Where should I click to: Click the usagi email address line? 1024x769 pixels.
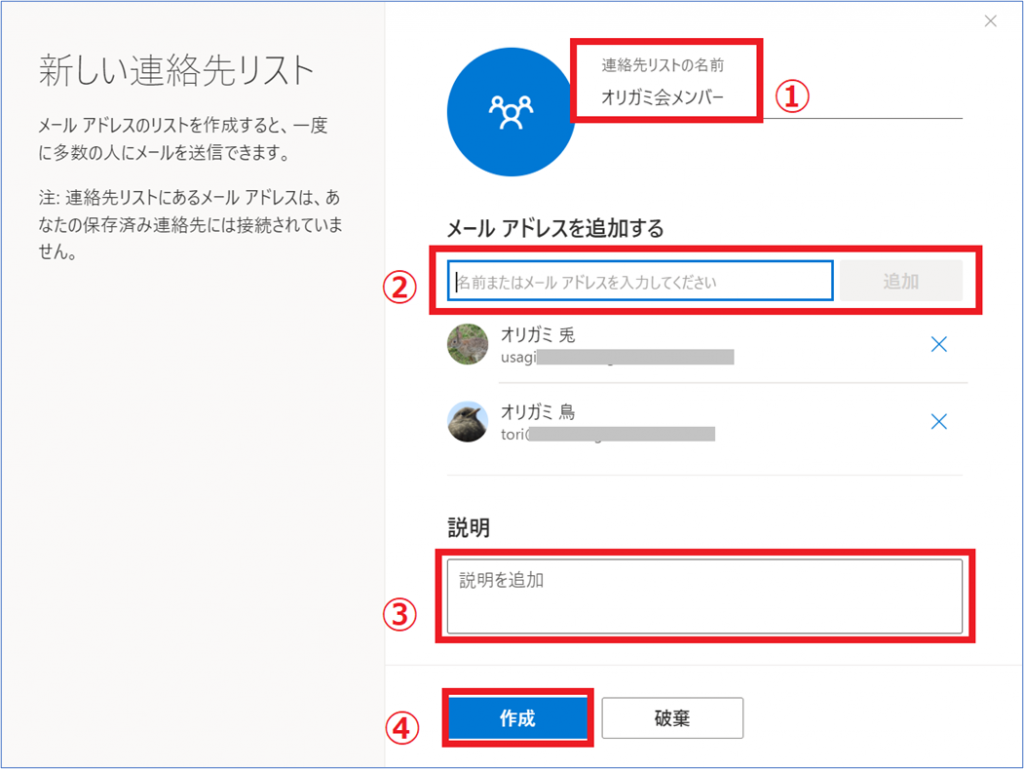(x=617, y=357)
